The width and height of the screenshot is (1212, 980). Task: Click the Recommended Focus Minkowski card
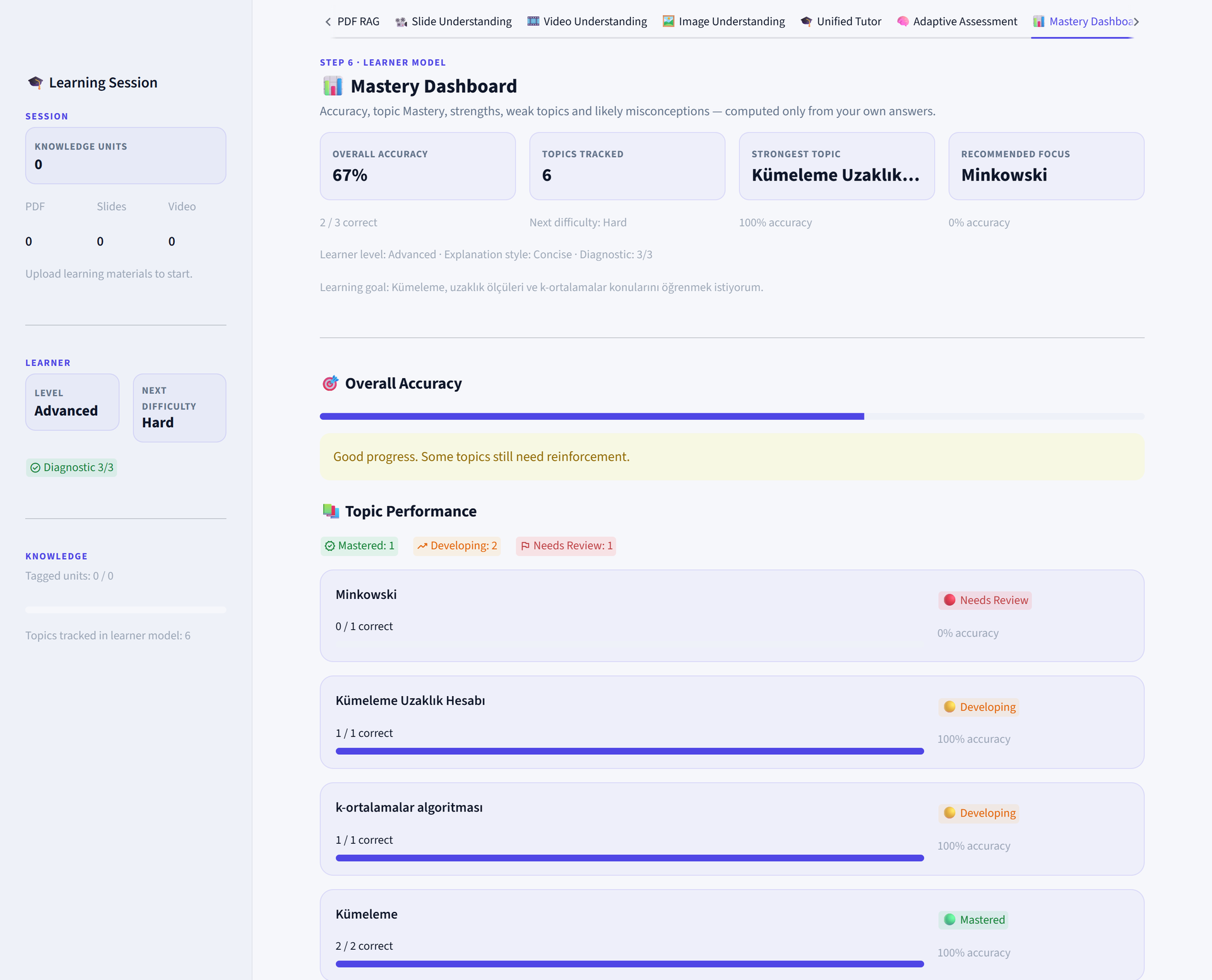click(1047, 166)
